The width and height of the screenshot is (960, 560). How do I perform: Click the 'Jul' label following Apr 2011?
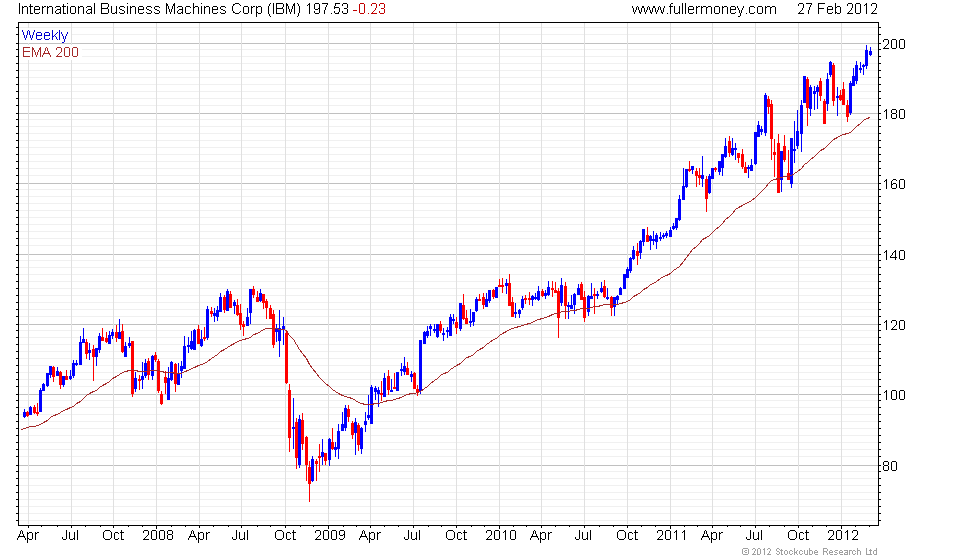click(x=754, y=536)
